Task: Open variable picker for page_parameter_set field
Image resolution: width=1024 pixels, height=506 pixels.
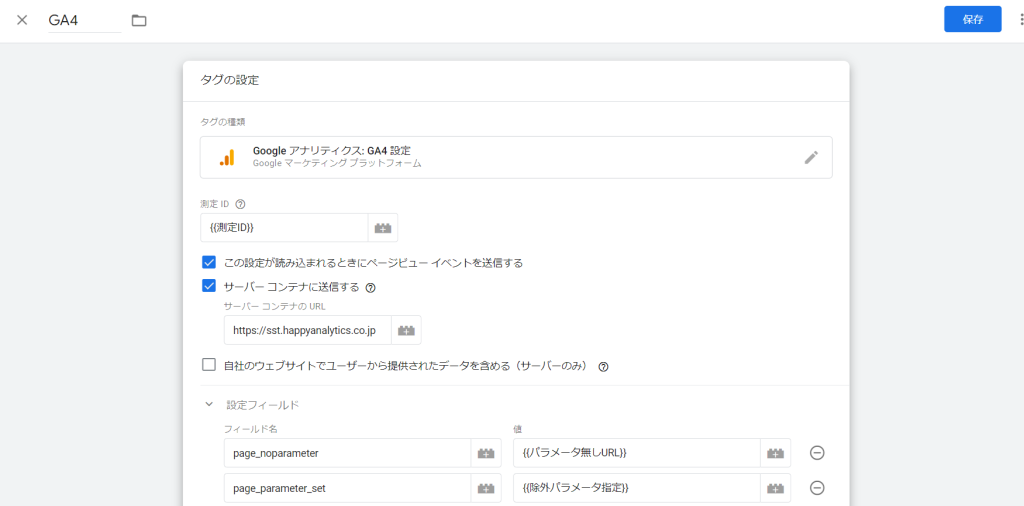Action: (x=486, y=488)
